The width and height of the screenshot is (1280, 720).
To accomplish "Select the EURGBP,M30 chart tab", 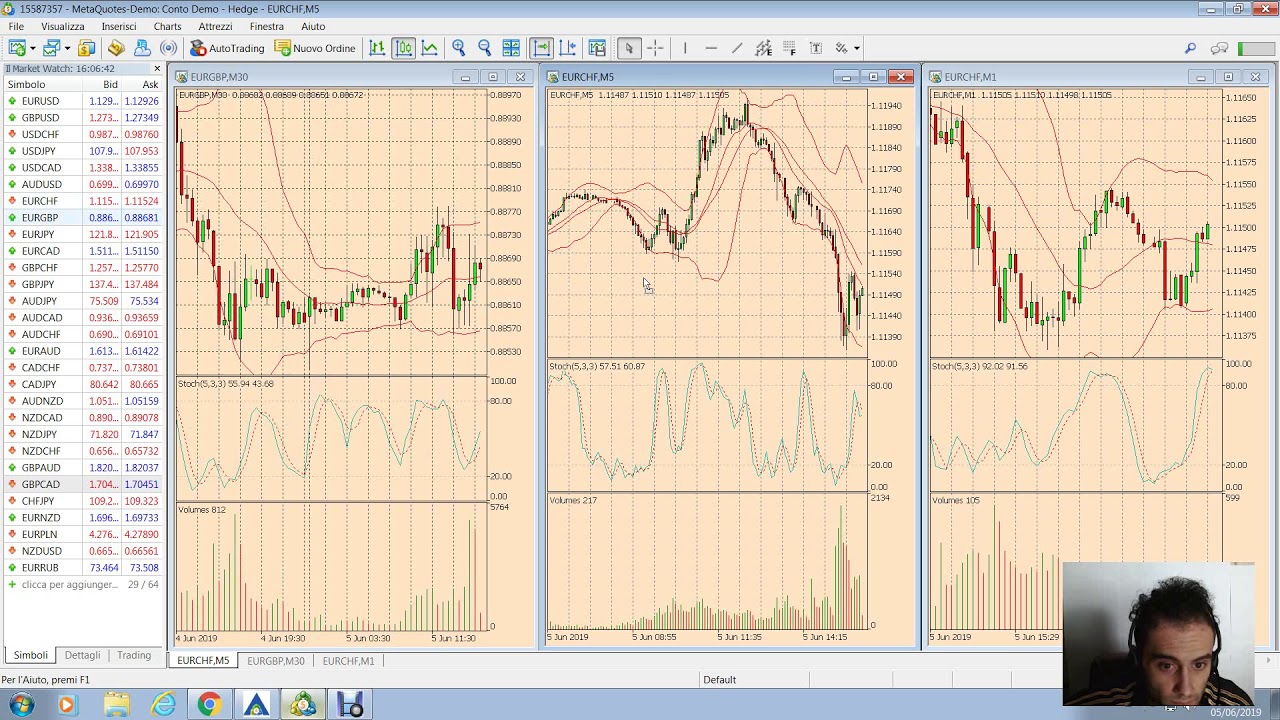I will point(275,661).
